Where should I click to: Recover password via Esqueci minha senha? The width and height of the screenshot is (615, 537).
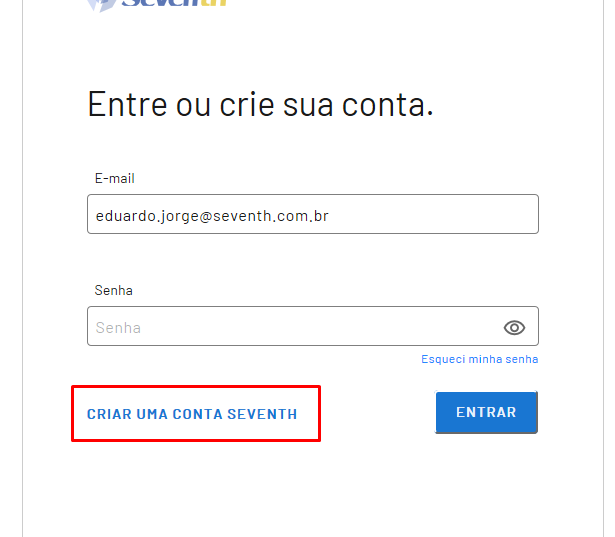pos(479,359)
